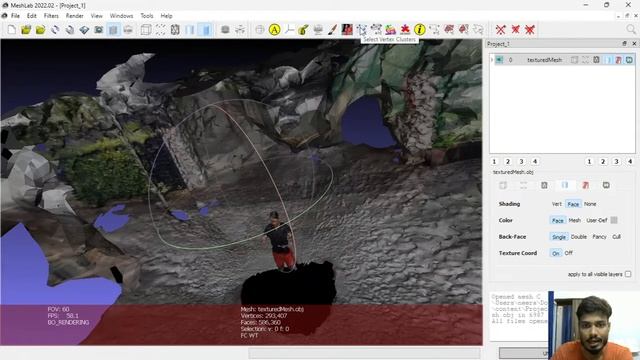Open the Help menu
This screenshot has height=360, width=640.
tap(166, 16)
